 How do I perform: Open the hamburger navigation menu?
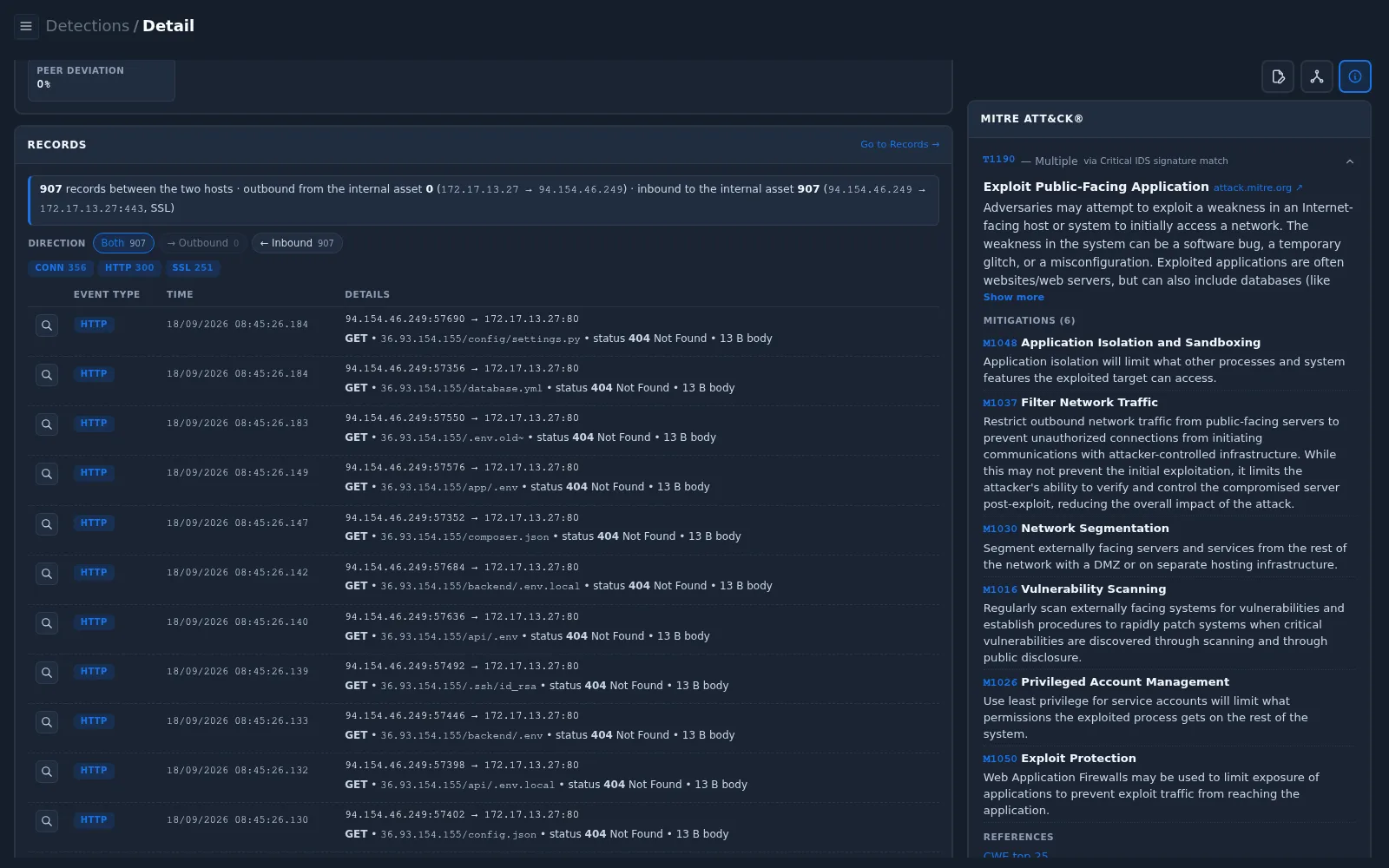click(x=26, y=26)
